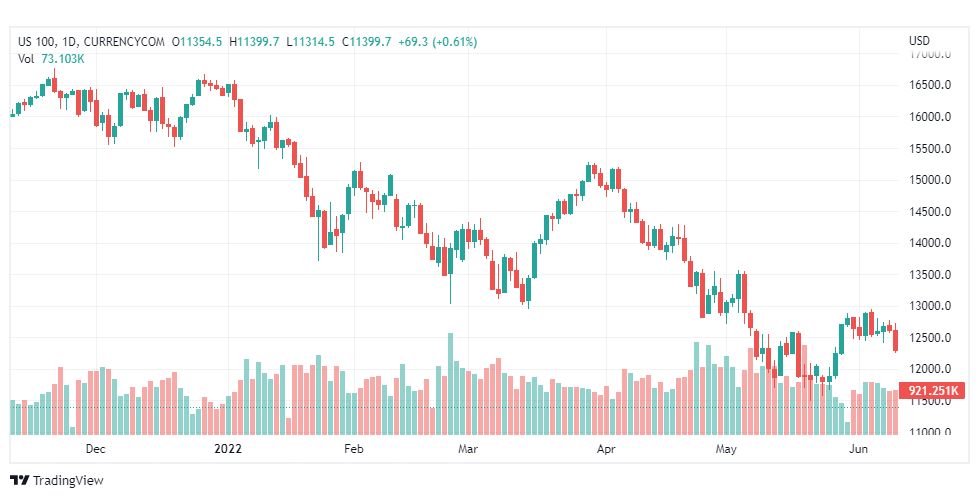Image resolution: width=979 pixels, height=498 pixels.
Task: Click the red 921.251K volume tag
Action: (x=933, y=391)
